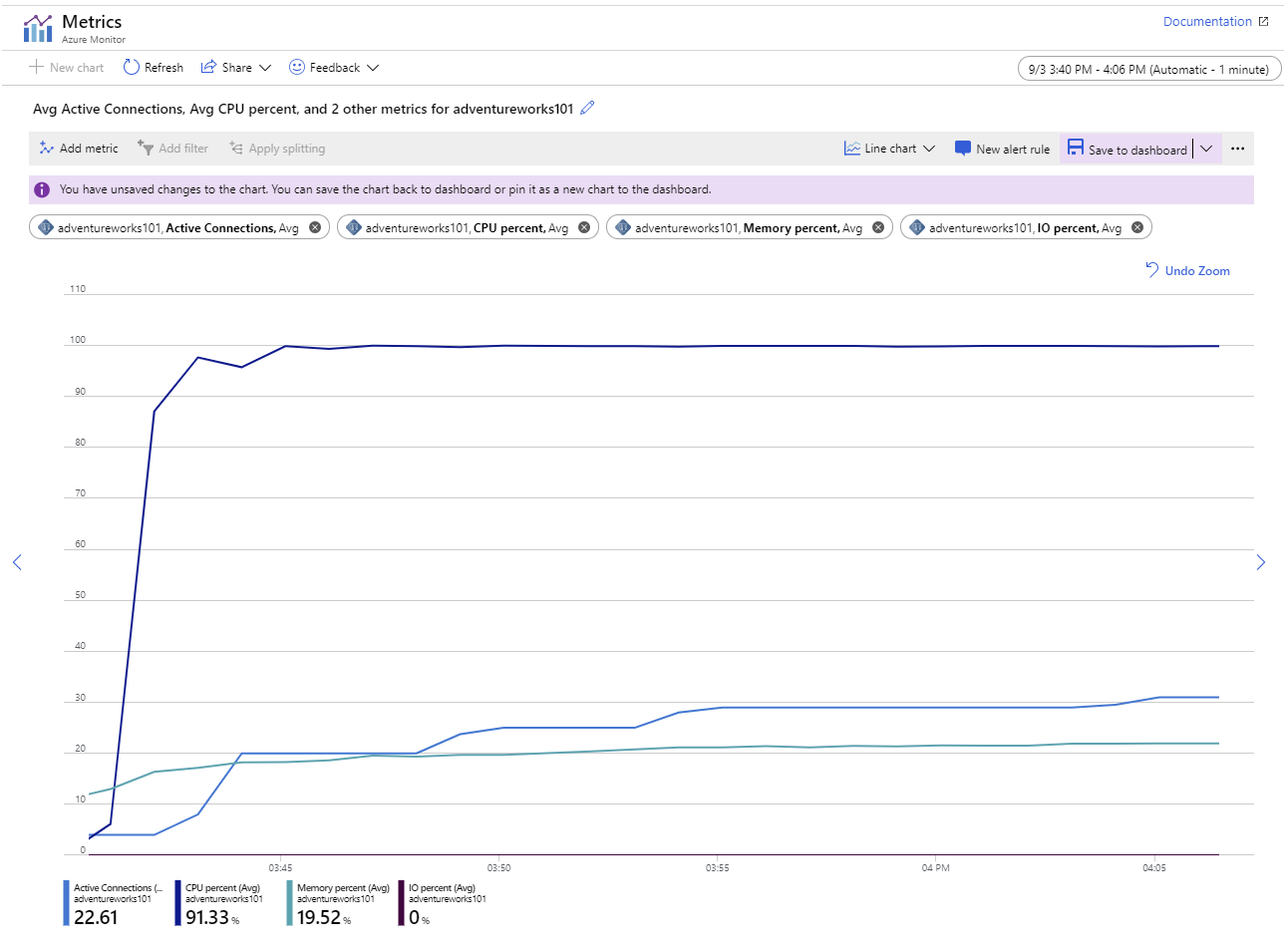Image resolution: width=1286 pixels, height=952 pixels.
Task: Click the Azure Monitor subtitle text
Action: tap(94, 40)
